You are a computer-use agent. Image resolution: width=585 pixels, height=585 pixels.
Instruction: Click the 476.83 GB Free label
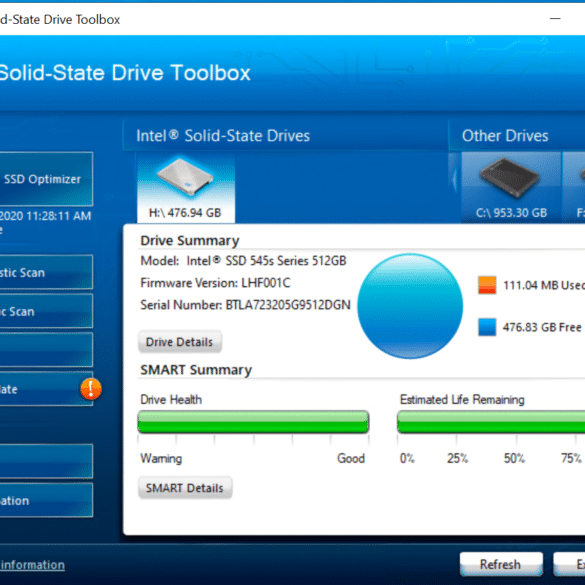click(542, 327)
